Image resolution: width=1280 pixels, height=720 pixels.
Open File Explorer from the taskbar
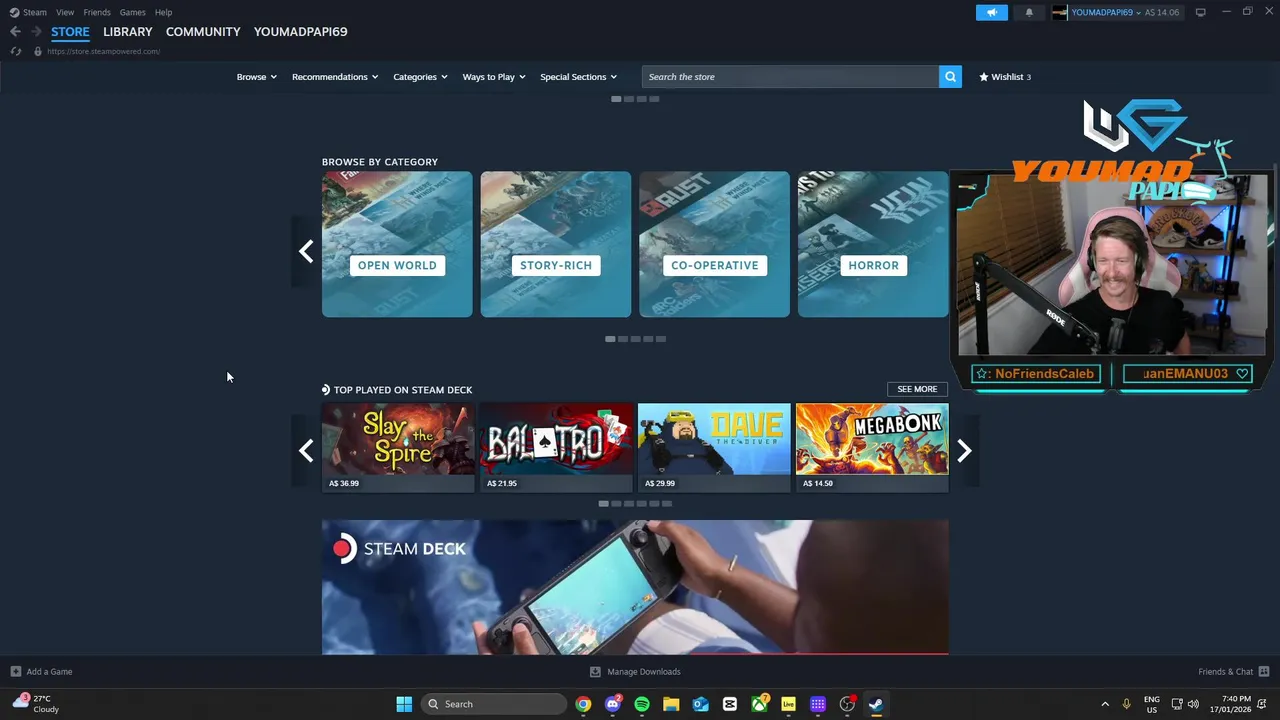tap(671, 704)
